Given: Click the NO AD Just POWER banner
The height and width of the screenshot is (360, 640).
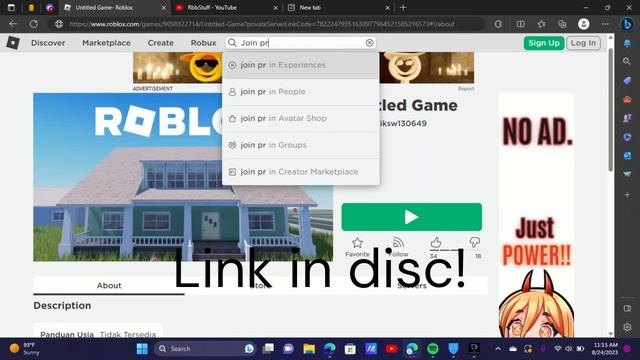Looking at the screenshot, I should 536,215.
